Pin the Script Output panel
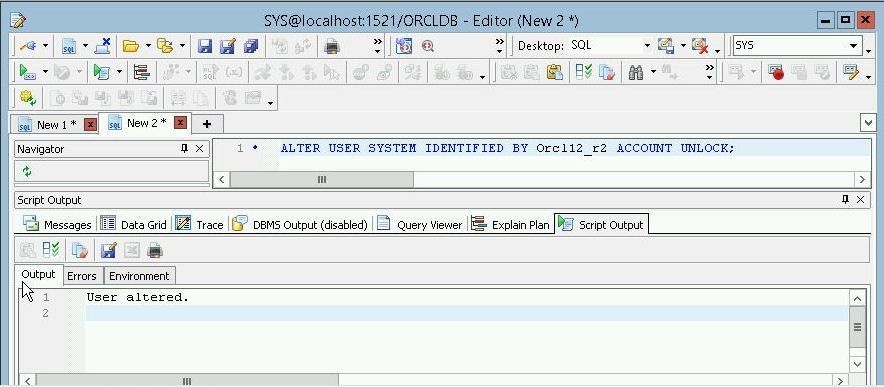The image size is (884, 387). pyautogui.click(x=845, y=200)
